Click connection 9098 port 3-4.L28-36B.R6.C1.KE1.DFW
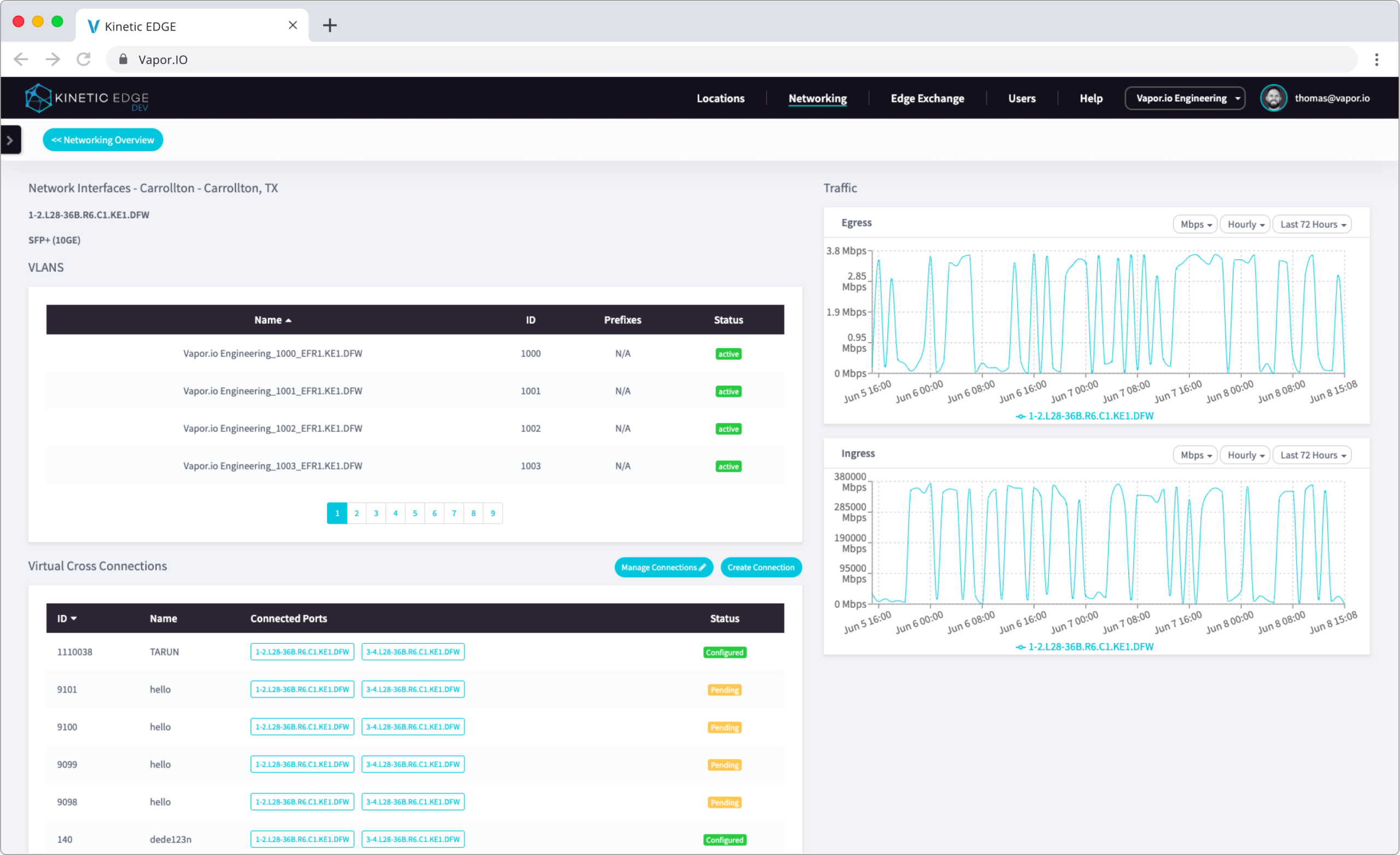Screen dimensions: 1400x855 [x=413, y=802]
